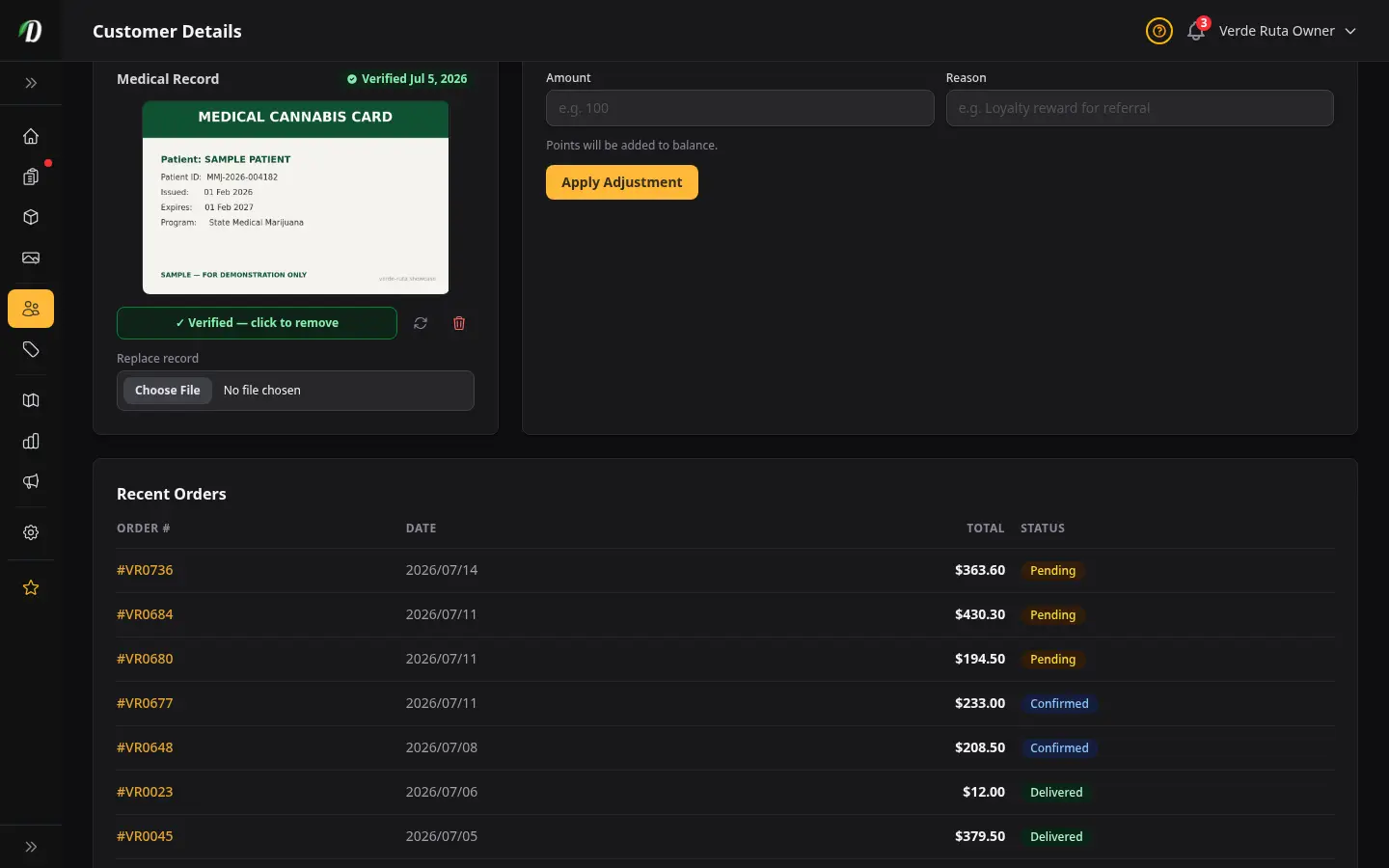This screenshot has width=1389, height=868.
Task: Open the Settings gear sidebar icon
Action: [x=31, y=532]
